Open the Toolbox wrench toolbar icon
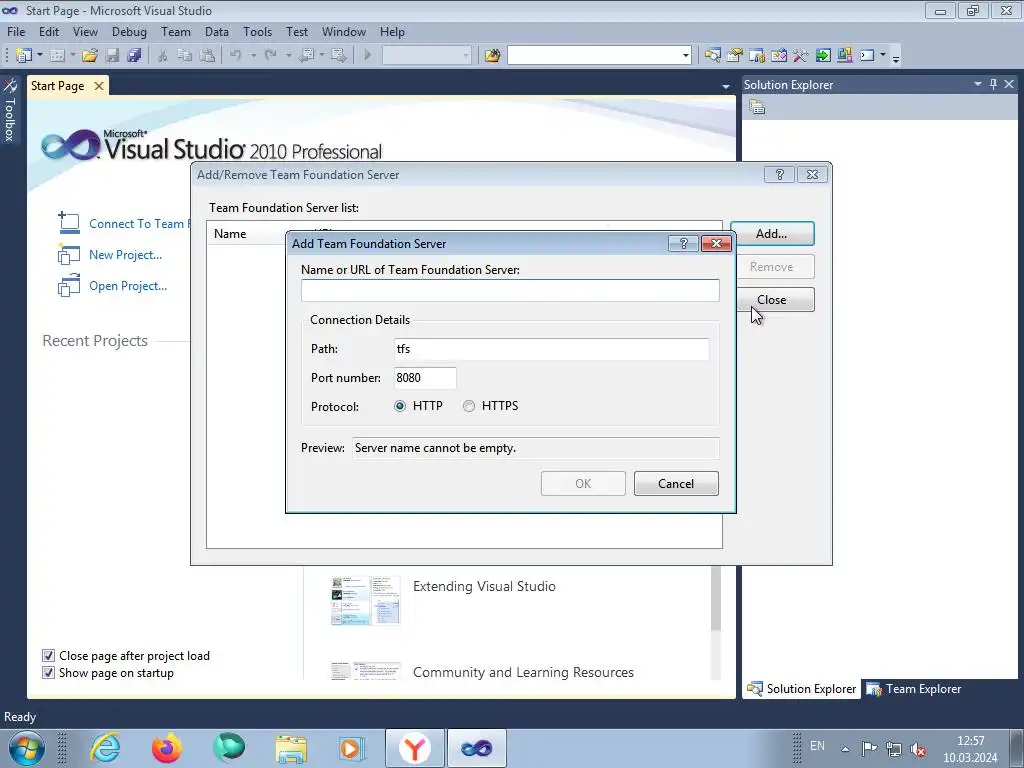This screenshot has height=768, width=1024. pyautogui.click(x=801, y=56)
